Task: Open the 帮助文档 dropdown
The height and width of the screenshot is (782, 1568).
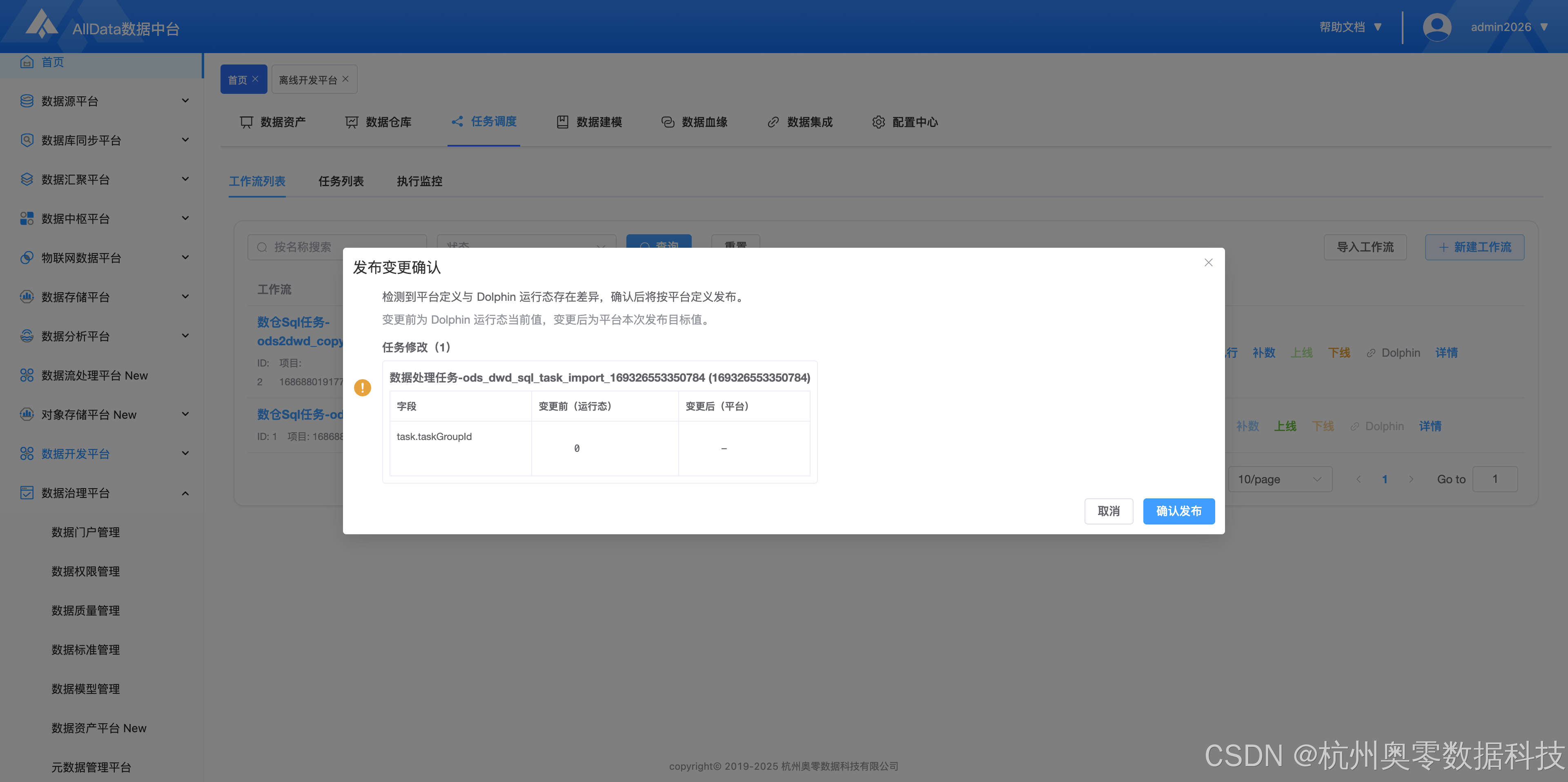Action: [1351, 27]
